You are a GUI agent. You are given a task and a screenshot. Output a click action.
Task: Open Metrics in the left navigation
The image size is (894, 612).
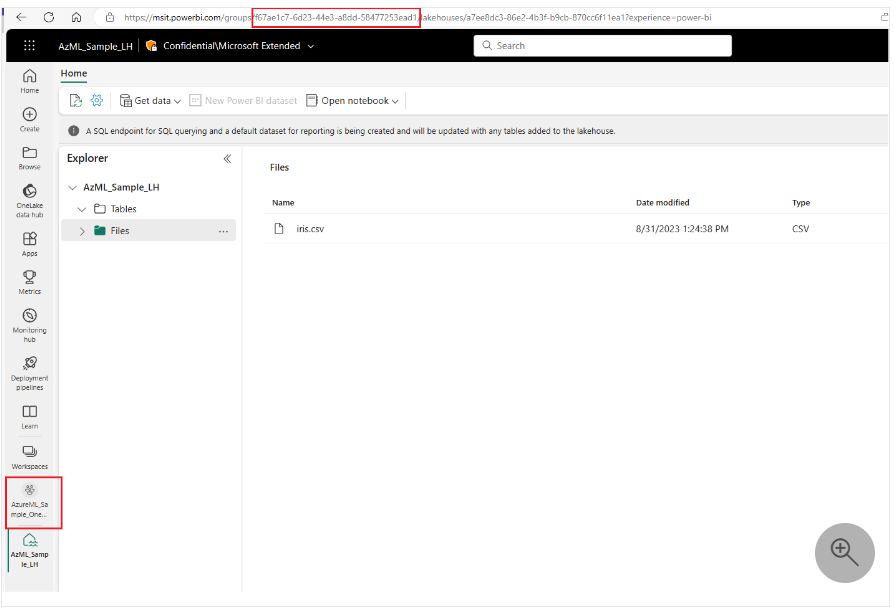tap(30, 282)
